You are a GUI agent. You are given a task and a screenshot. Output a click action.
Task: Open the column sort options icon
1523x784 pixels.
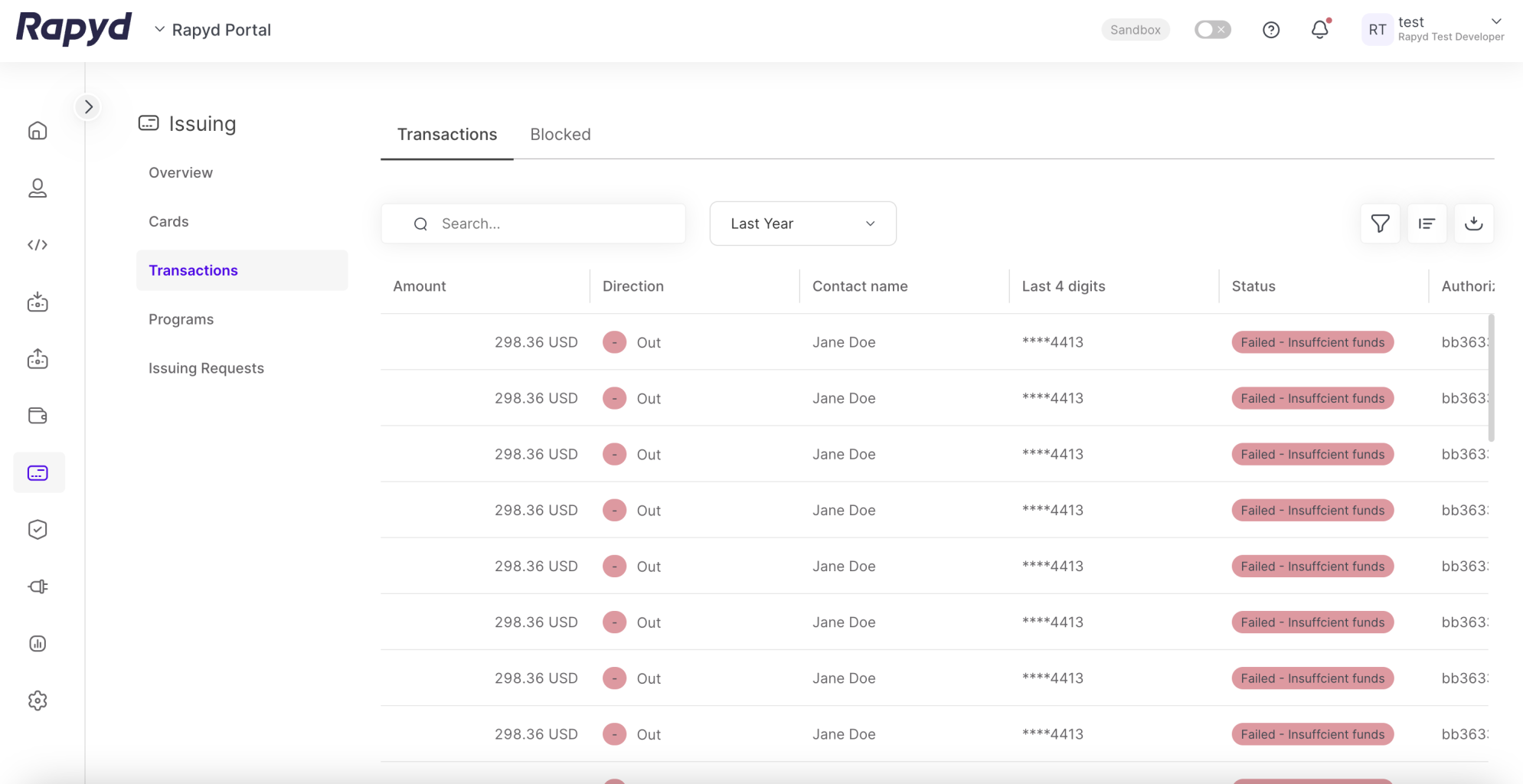point(1427,224)
